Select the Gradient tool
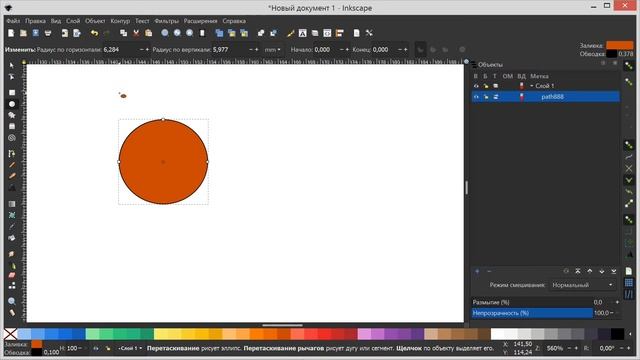 (x=12, y=204)
